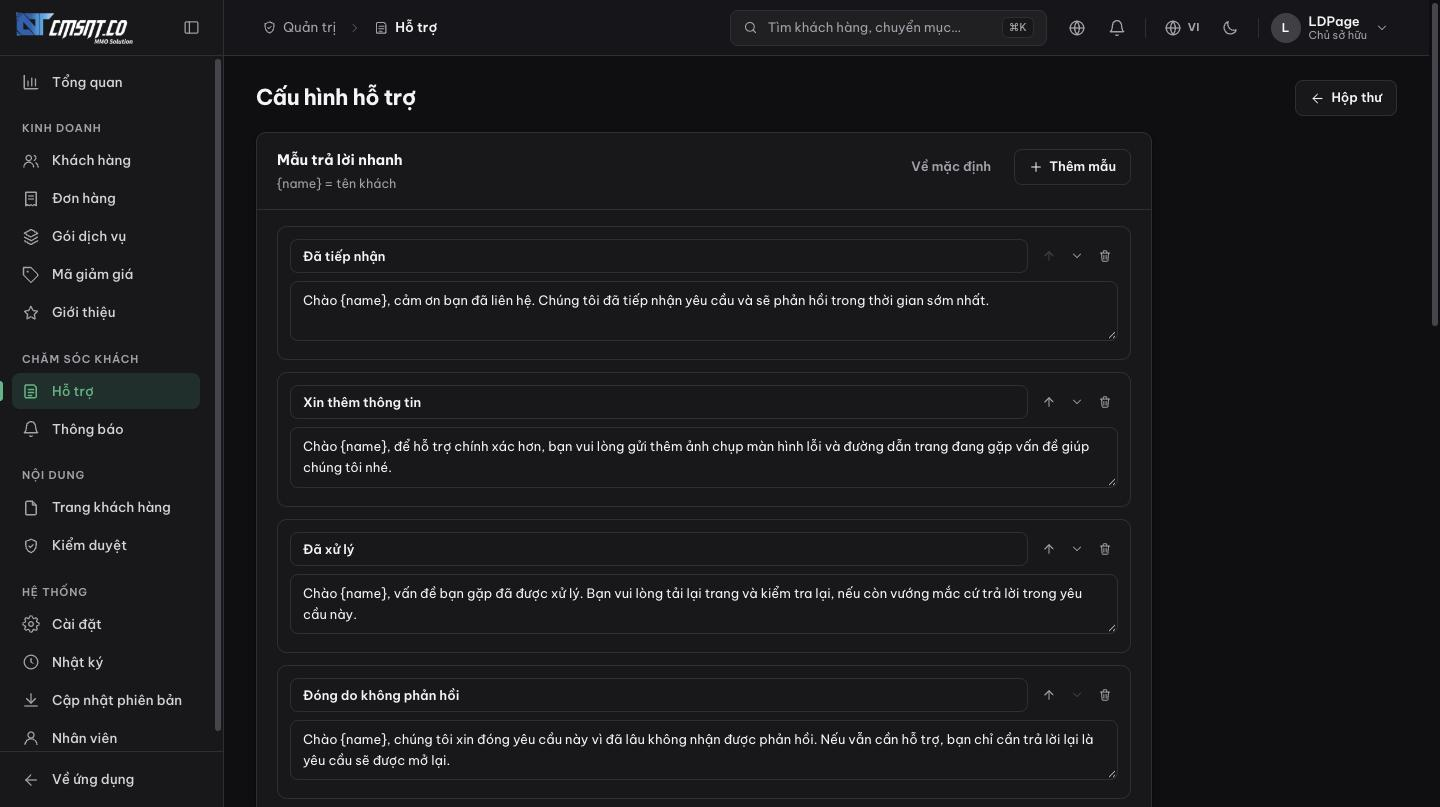Screen dimensions: 1440x807
Task: Open Thông báo sidebar item
Action: tap(106, 429)
